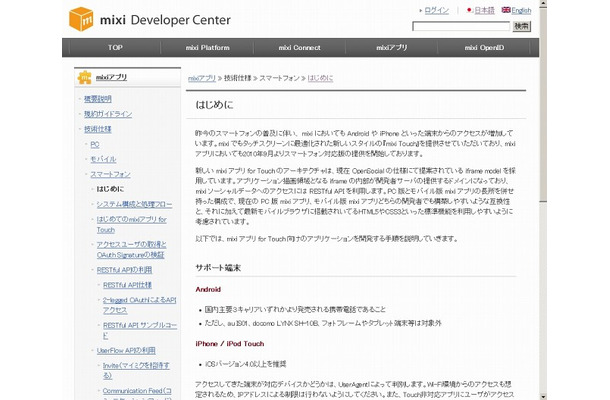The image size is (610, 400).
Task: Open 規約ガイドライン in the sidebar
Action: 108,114
